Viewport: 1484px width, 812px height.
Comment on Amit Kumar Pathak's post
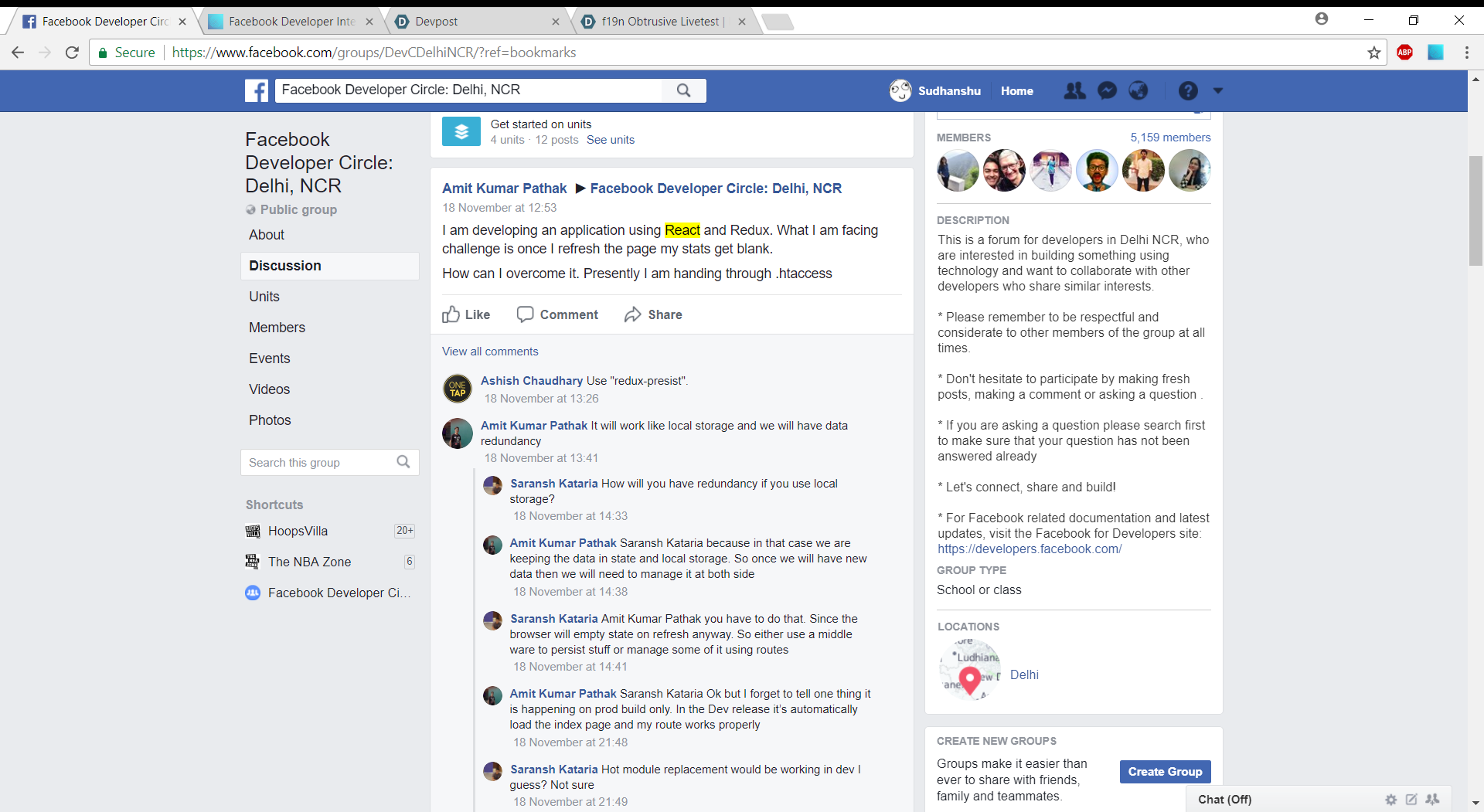click(x=557, y=314)
